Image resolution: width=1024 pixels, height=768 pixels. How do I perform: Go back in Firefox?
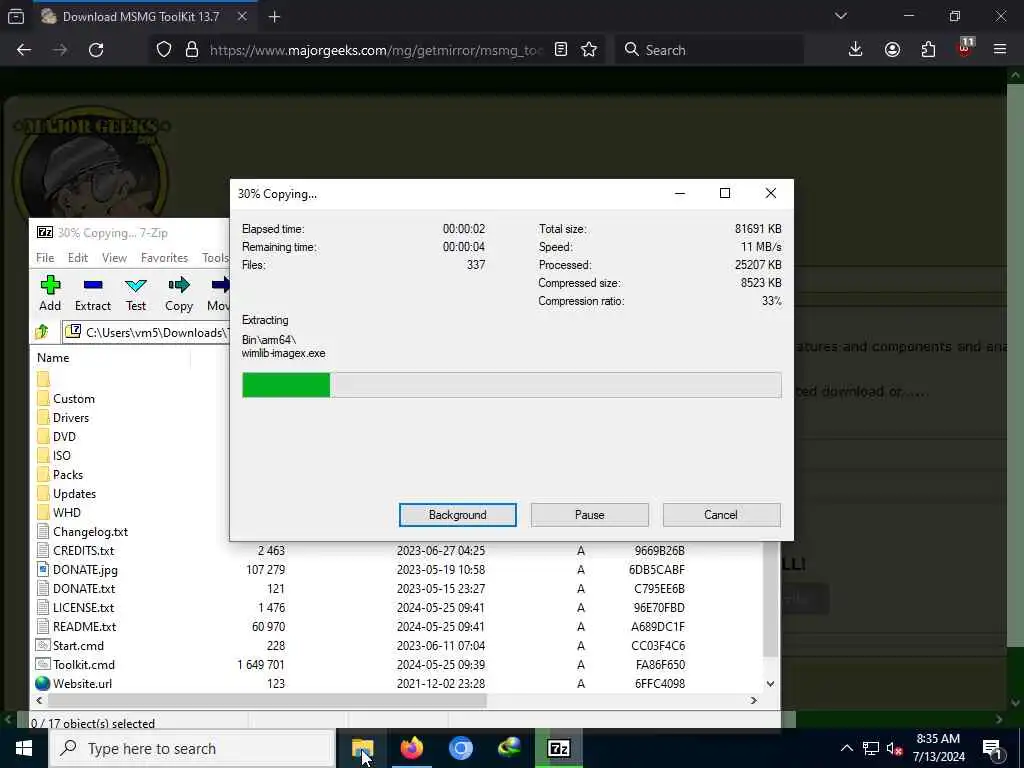click(x=24, y=50)
